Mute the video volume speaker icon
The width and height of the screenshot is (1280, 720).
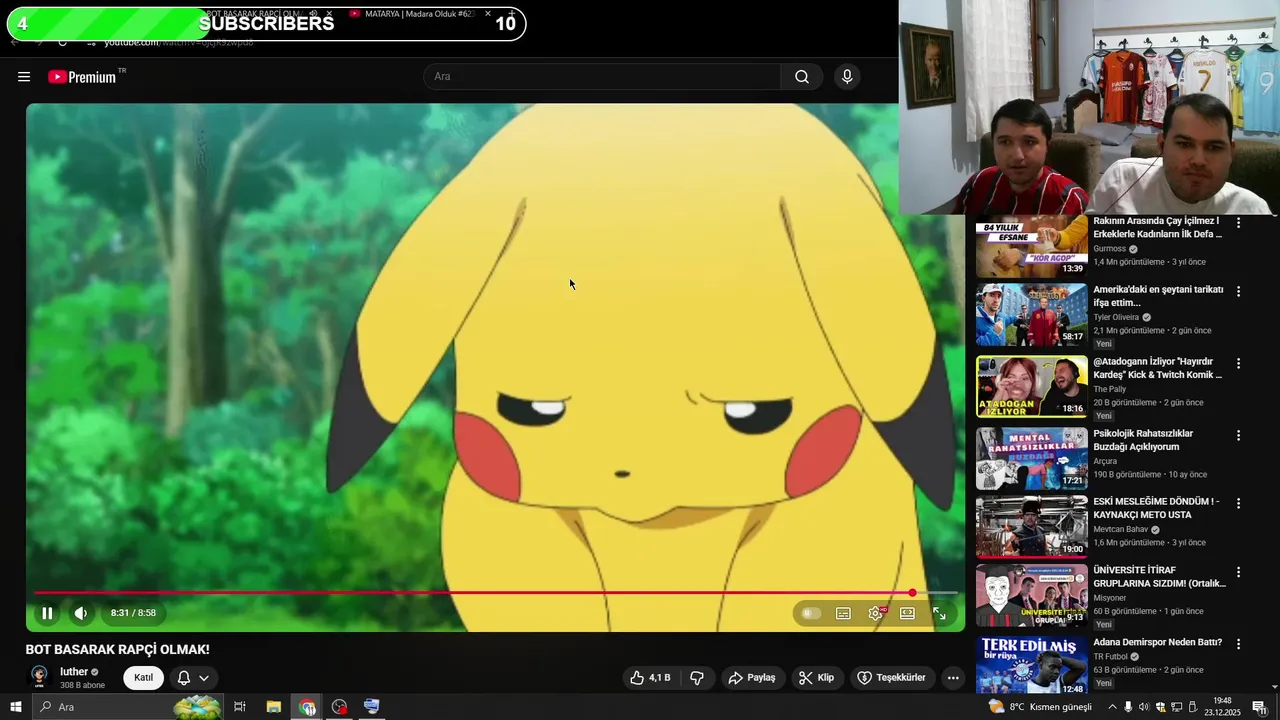(81, 613)
